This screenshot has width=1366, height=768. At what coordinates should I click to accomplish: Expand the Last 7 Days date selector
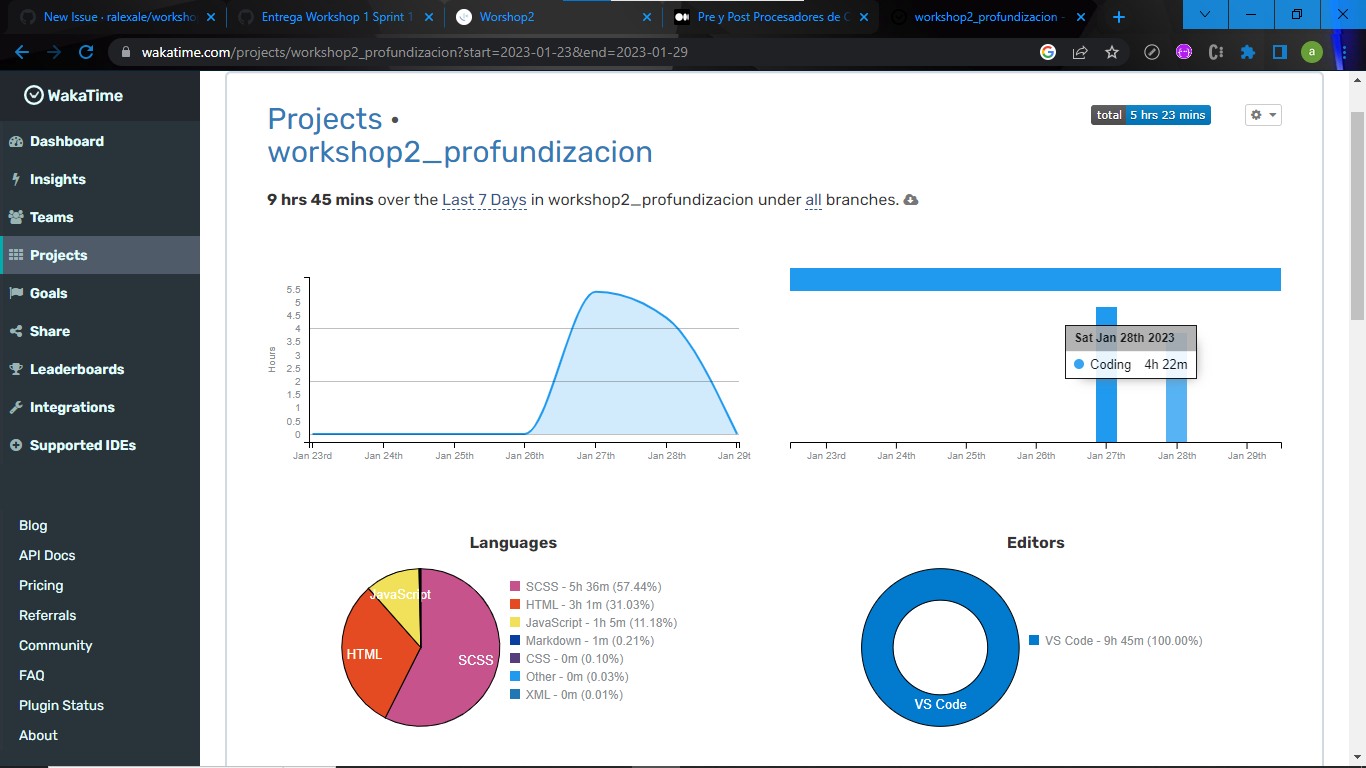coord(483,199)
